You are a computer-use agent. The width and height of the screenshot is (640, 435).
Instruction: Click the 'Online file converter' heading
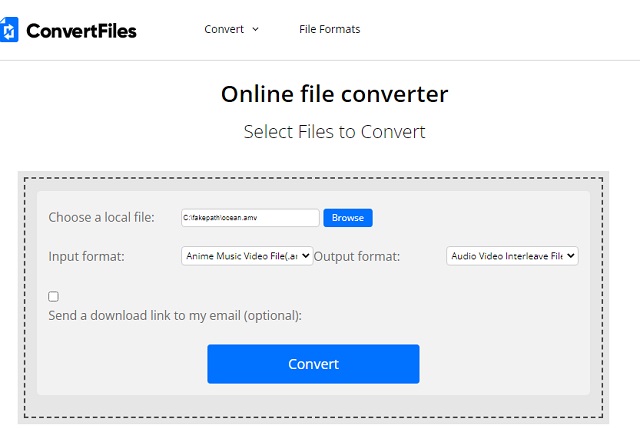(x=334, y=94)
